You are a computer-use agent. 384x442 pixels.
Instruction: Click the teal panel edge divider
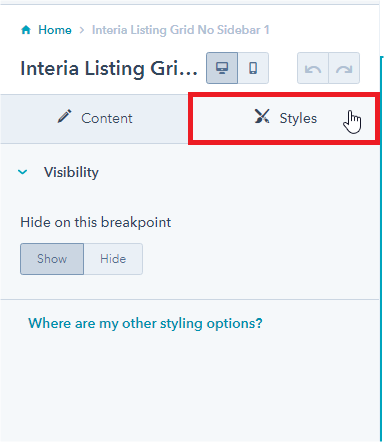click(381, 248)
